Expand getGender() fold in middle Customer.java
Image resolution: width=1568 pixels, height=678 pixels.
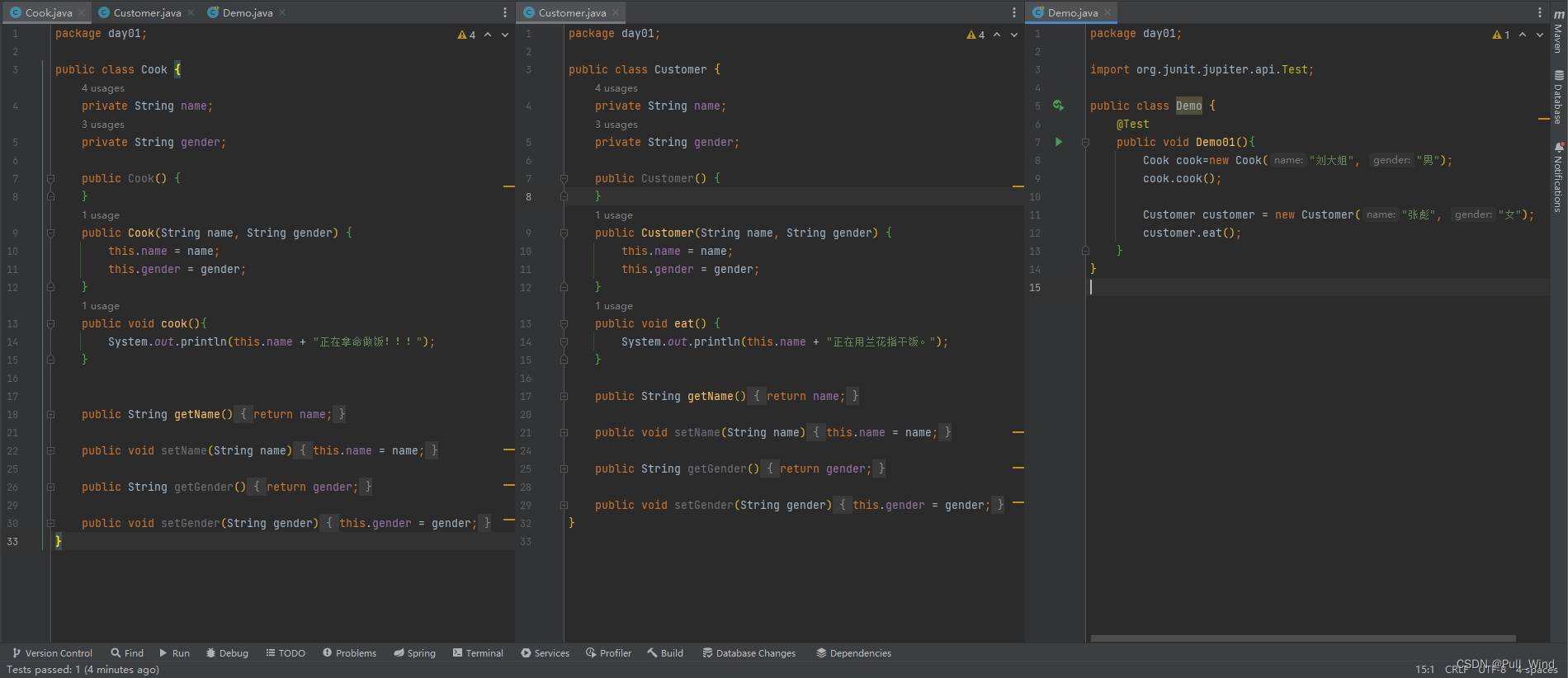[x=564, y=468]
